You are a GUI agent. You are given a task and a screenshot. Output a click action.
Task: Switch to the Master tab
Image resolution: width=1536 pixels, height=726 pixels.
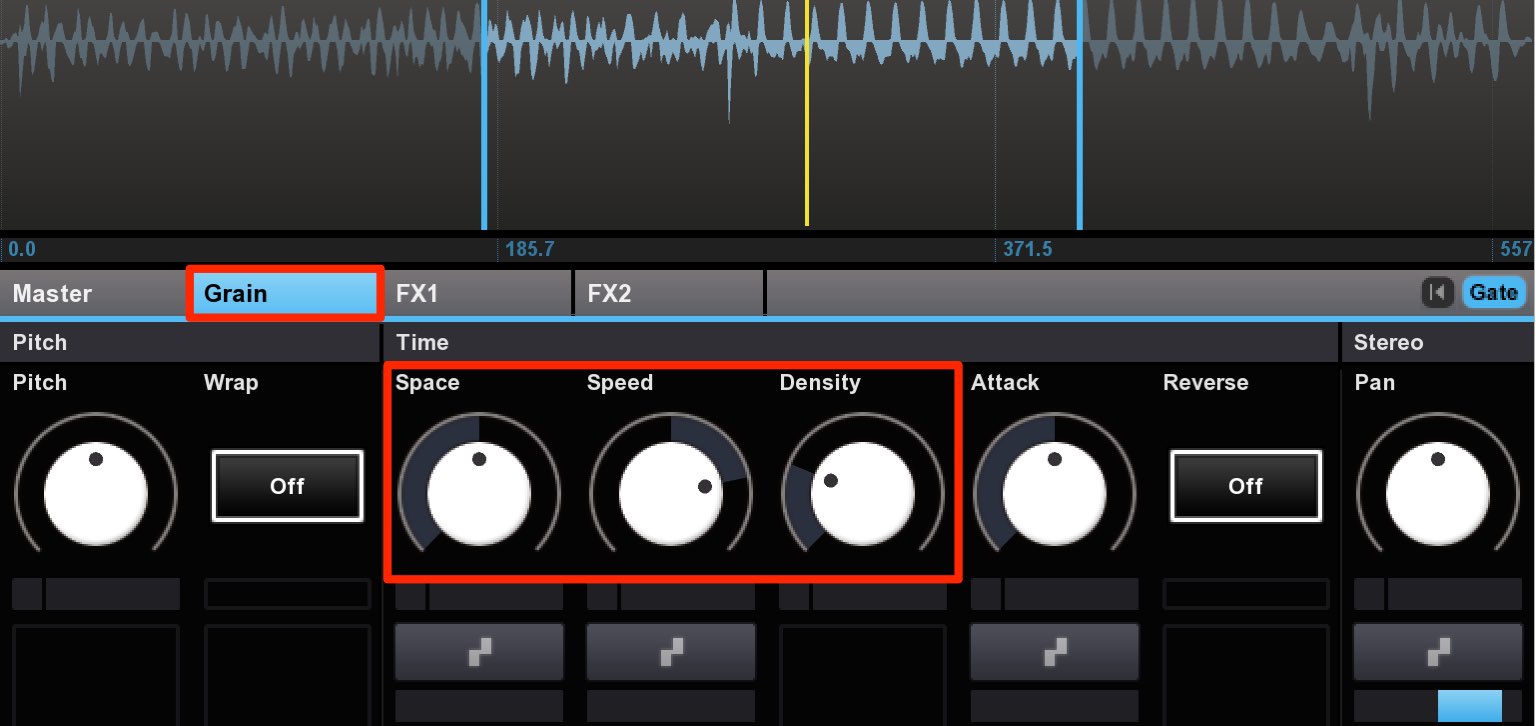[94, 293]
